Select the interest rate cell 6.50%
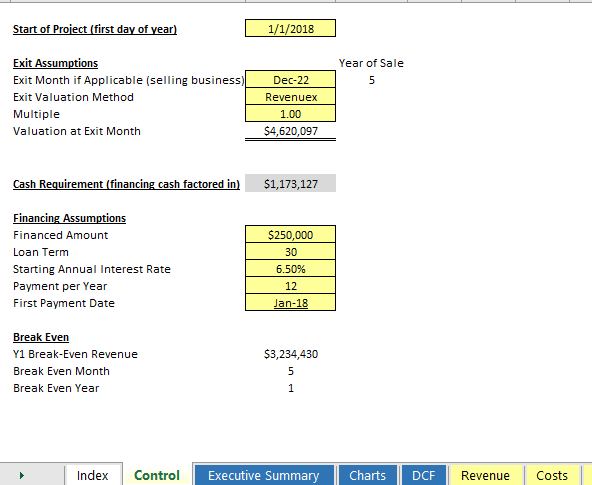Image resolution: width=592 pixels, height=485 pixels. coord(290,268)
